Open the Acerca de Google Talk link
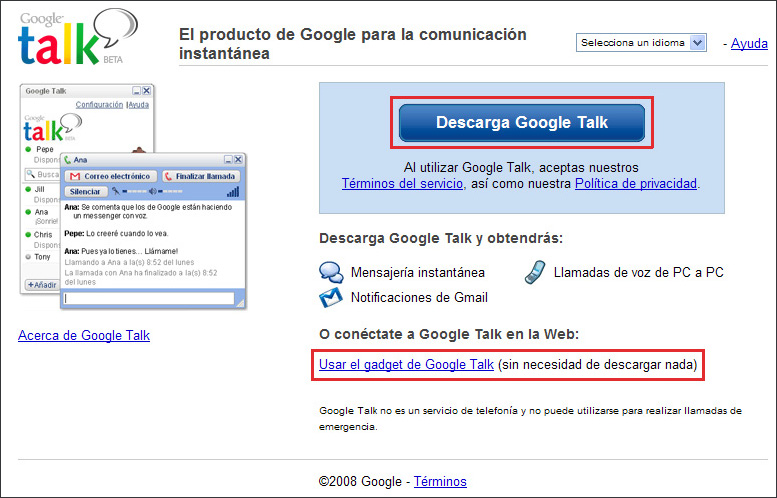 pos(84,335)
